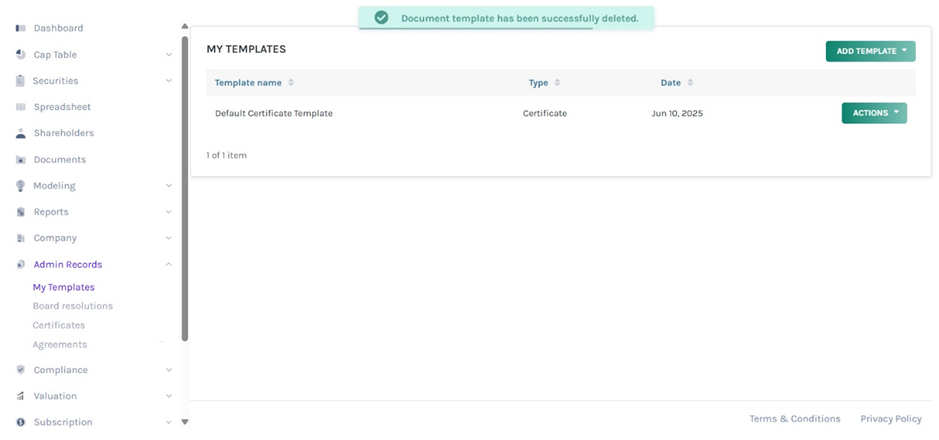Open the Add Template dropdown
The image size is (939, 440).
tap(870, 51)
